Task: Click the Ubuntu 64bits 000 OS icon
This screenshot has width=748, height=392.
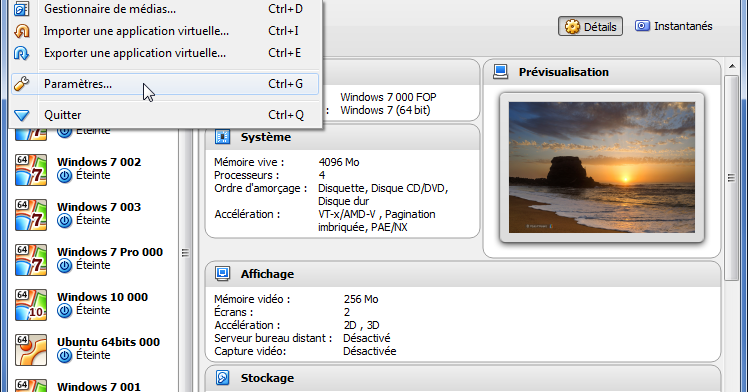Action: tap(31, 350)
